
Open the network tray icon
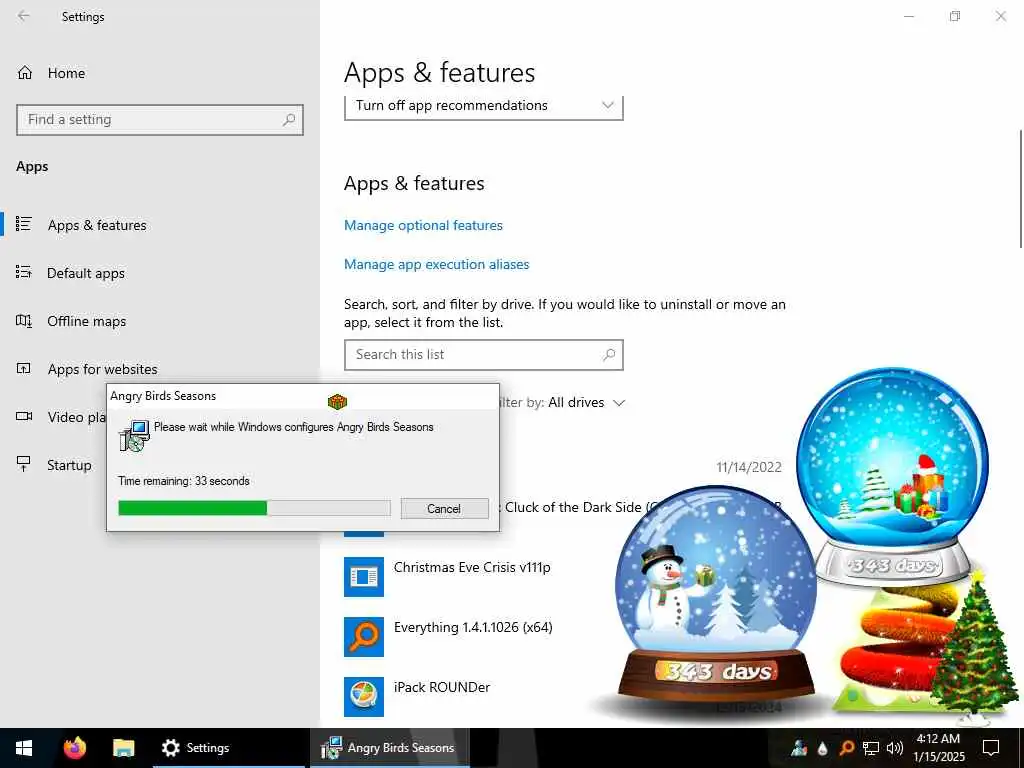point(871,748)
